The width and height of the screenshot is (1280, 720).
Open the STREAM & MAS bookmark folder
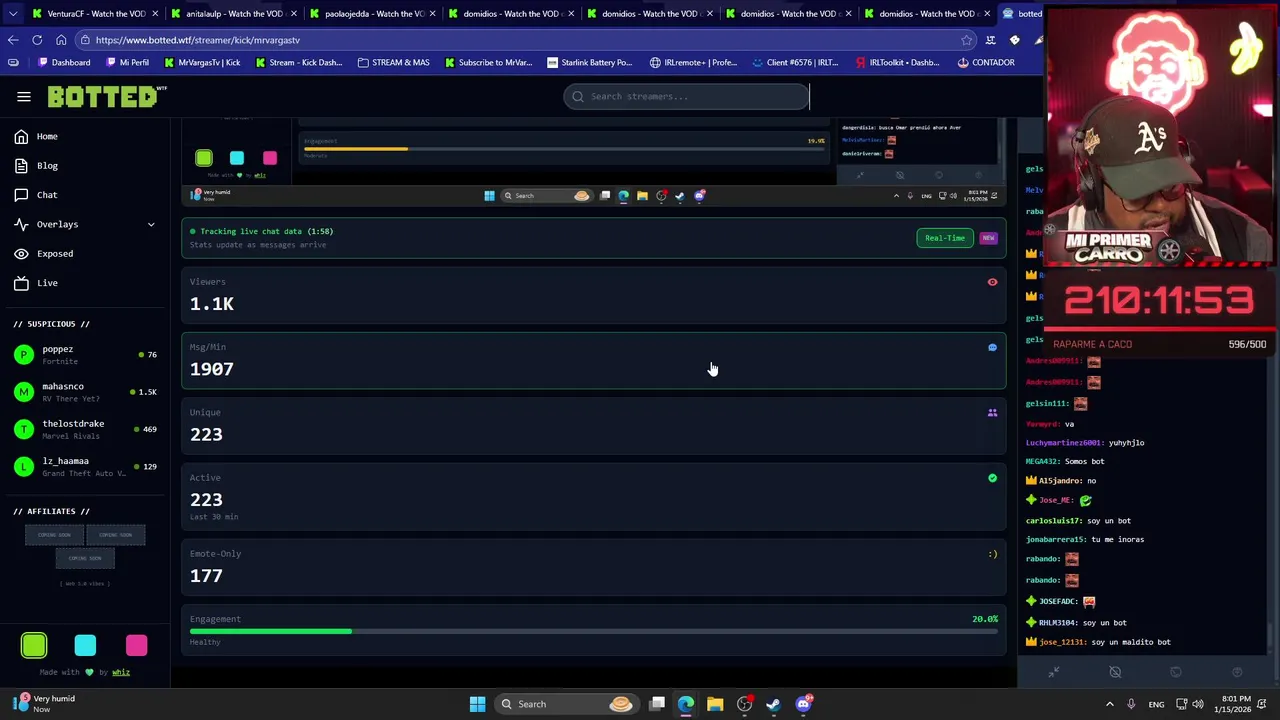click(392, 62)
